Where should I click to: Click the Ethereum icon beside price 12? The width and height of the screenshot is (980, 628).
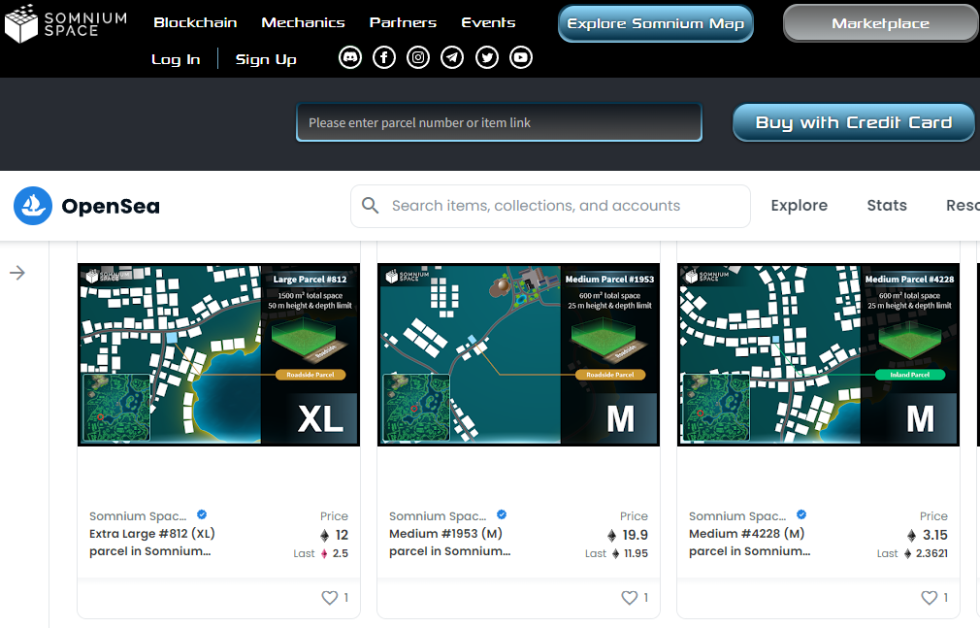point(324,536)
